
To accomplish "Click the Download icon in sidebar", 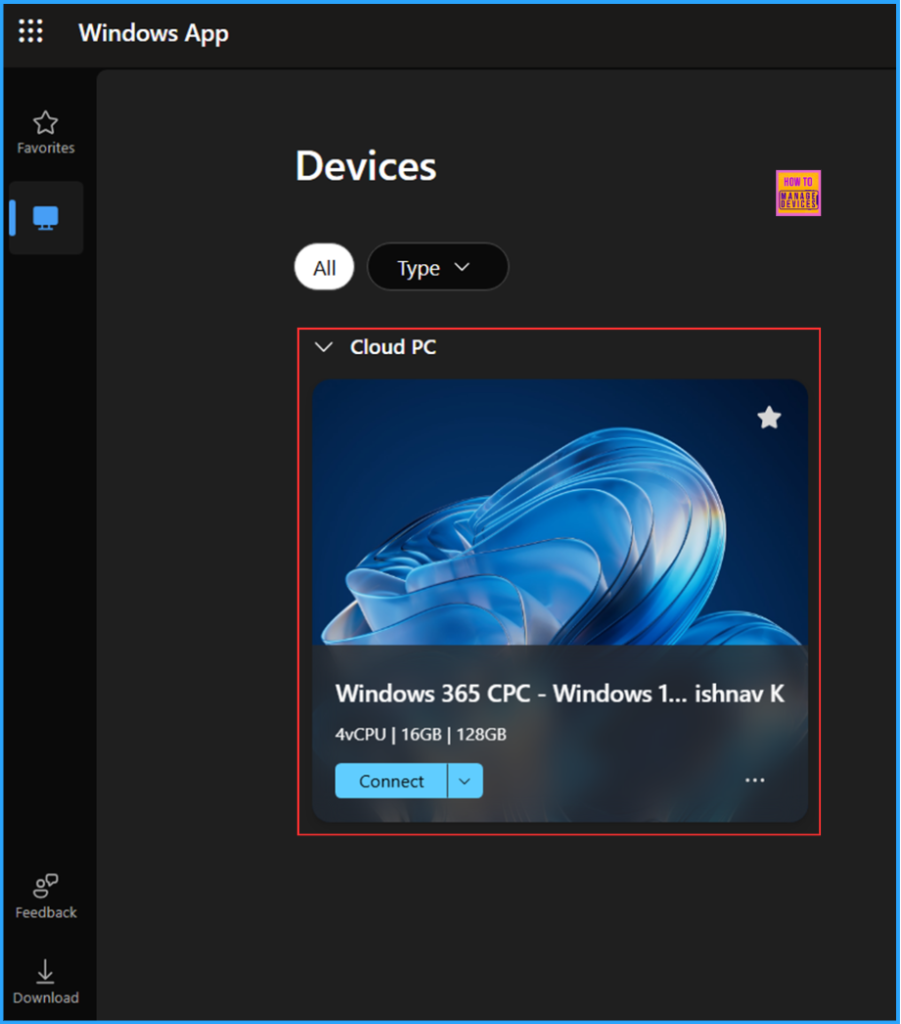I will [x=46, y=982].
